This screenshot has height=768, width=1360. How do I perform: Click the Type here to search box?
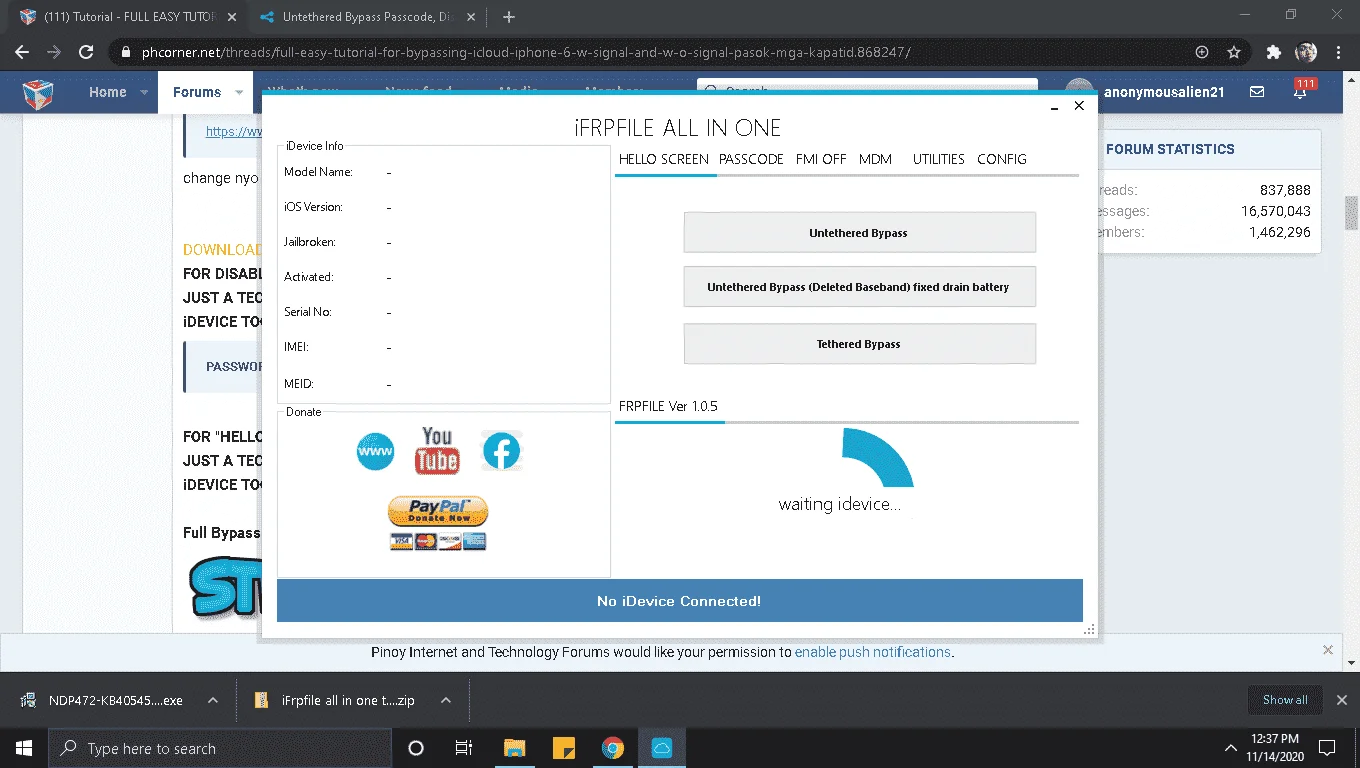[x=220, y=748]
